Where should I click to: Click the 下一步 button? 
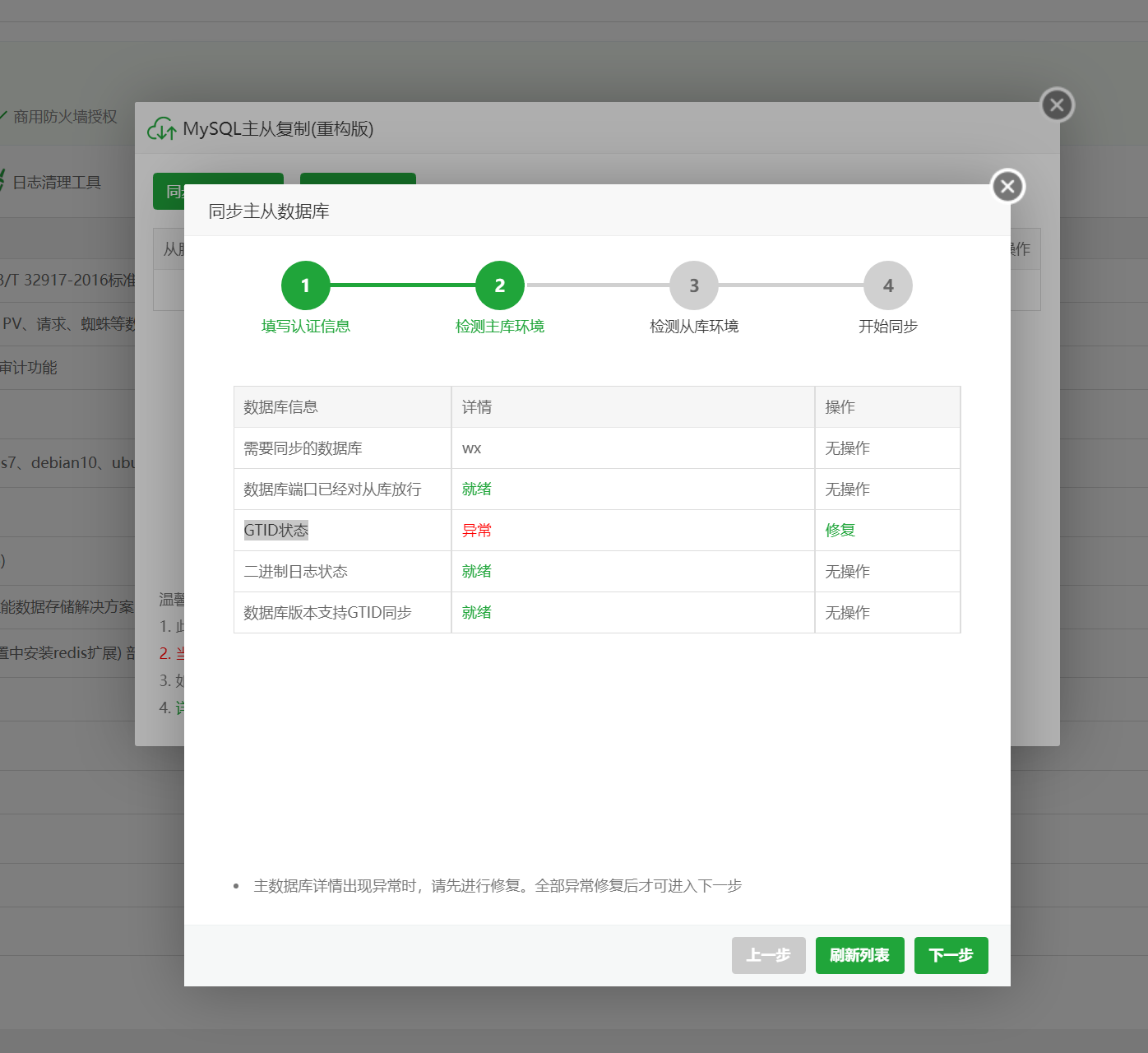tap(951, 955)
